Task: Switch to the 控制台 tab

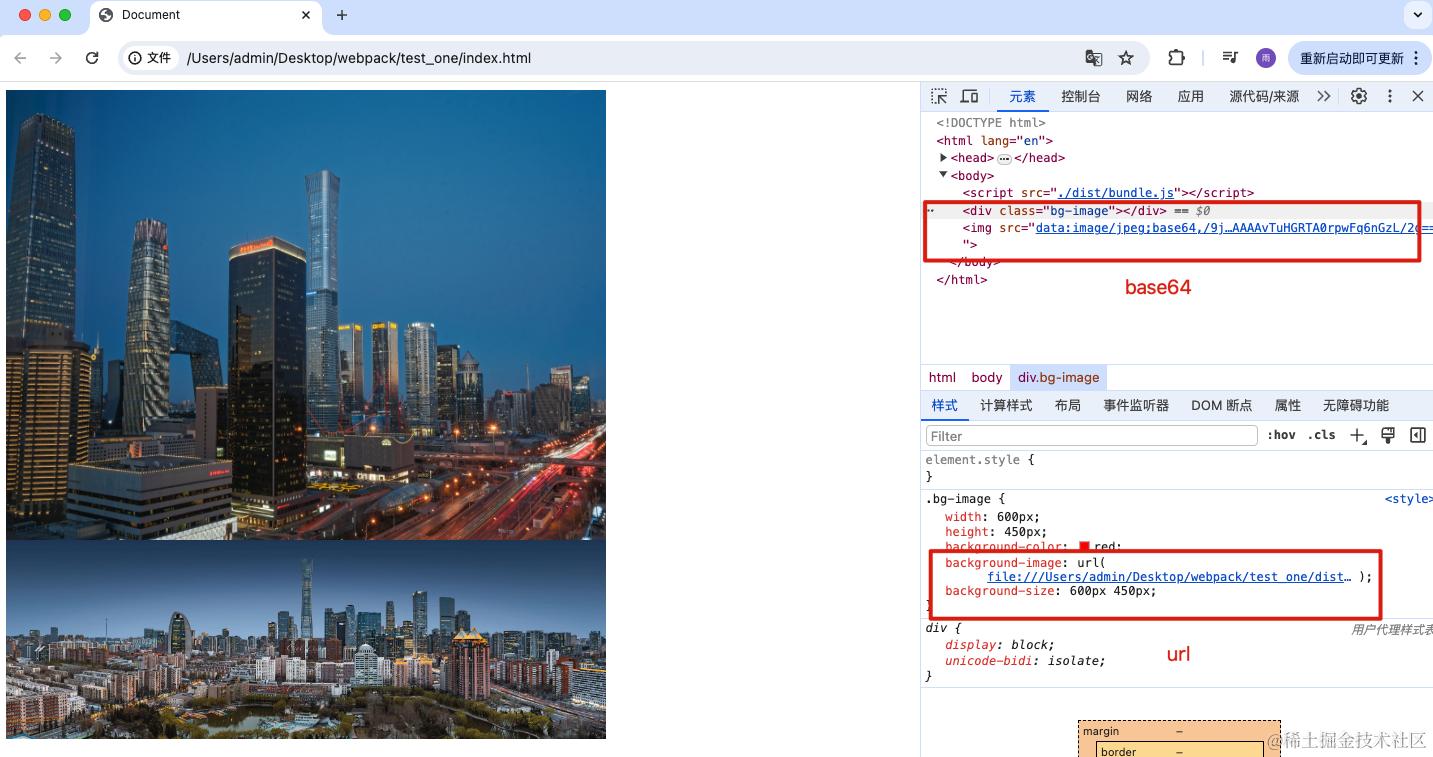Action: click(x=1081, y=96)
